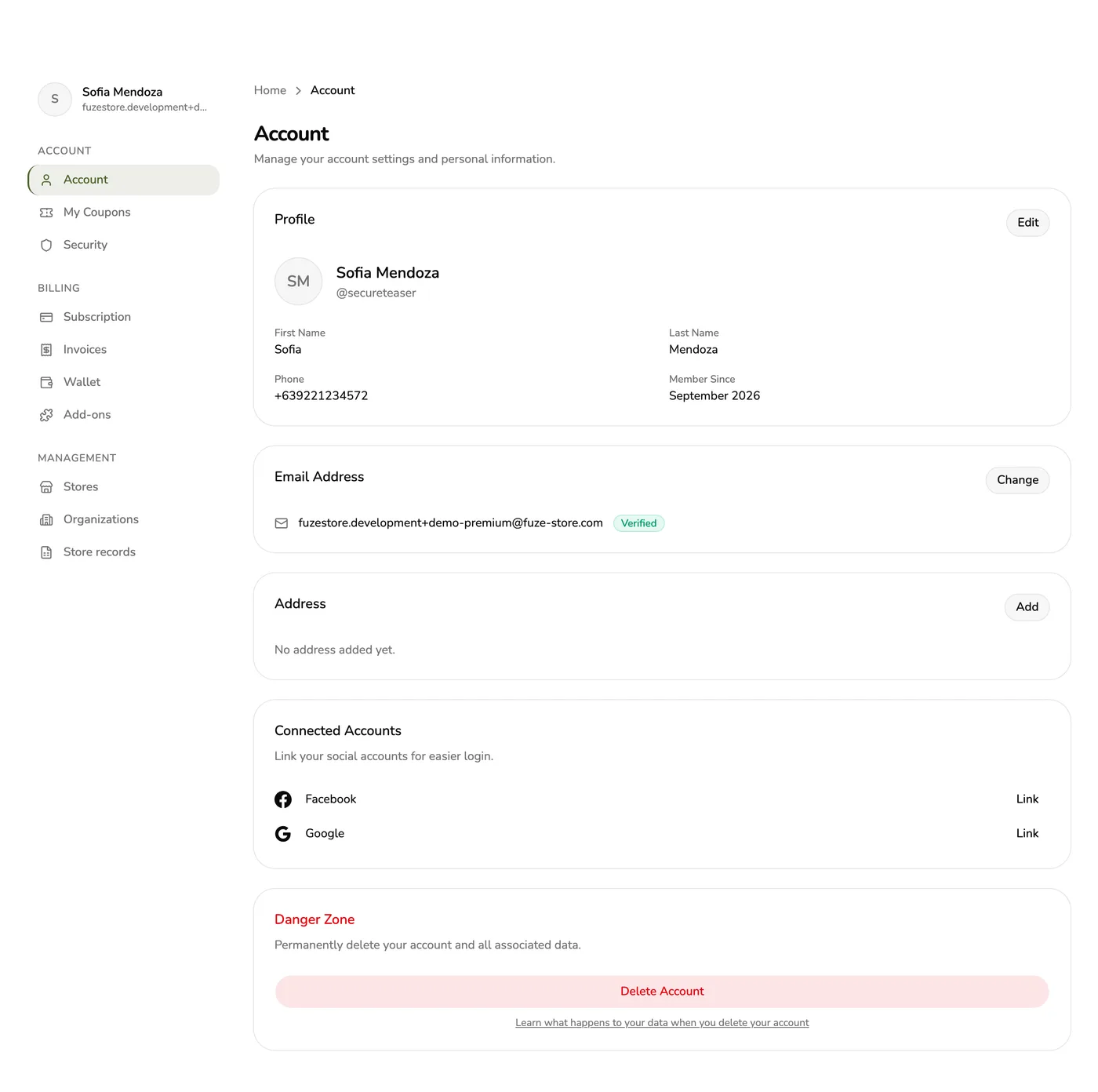Click the Add-ons puzzle piece icon
Viewport: 1098px width, 1092px height.
tap(46, 415)
